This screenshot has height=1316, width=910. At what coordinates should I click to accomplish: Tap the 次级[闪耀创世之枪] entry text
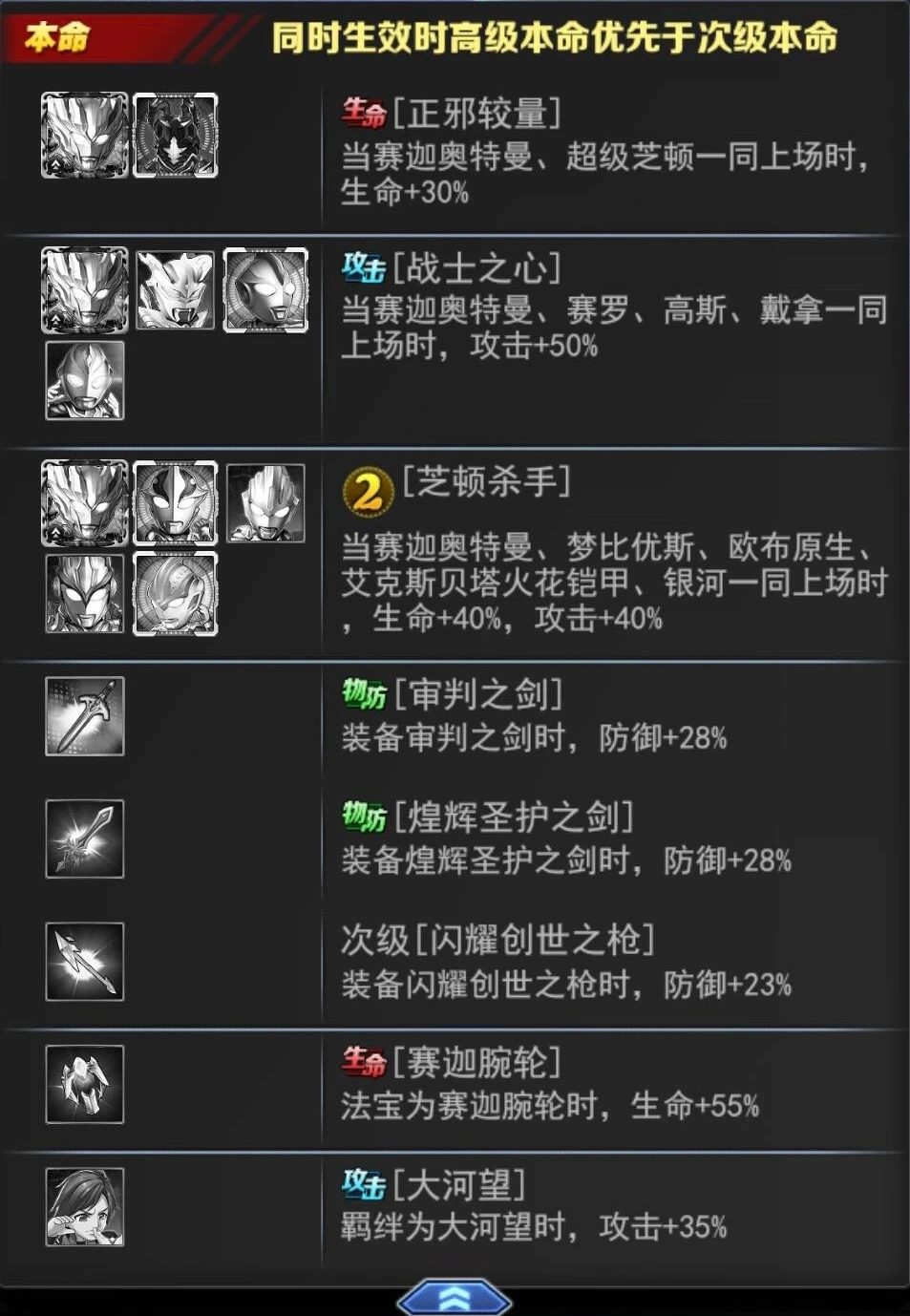[497, 940]
